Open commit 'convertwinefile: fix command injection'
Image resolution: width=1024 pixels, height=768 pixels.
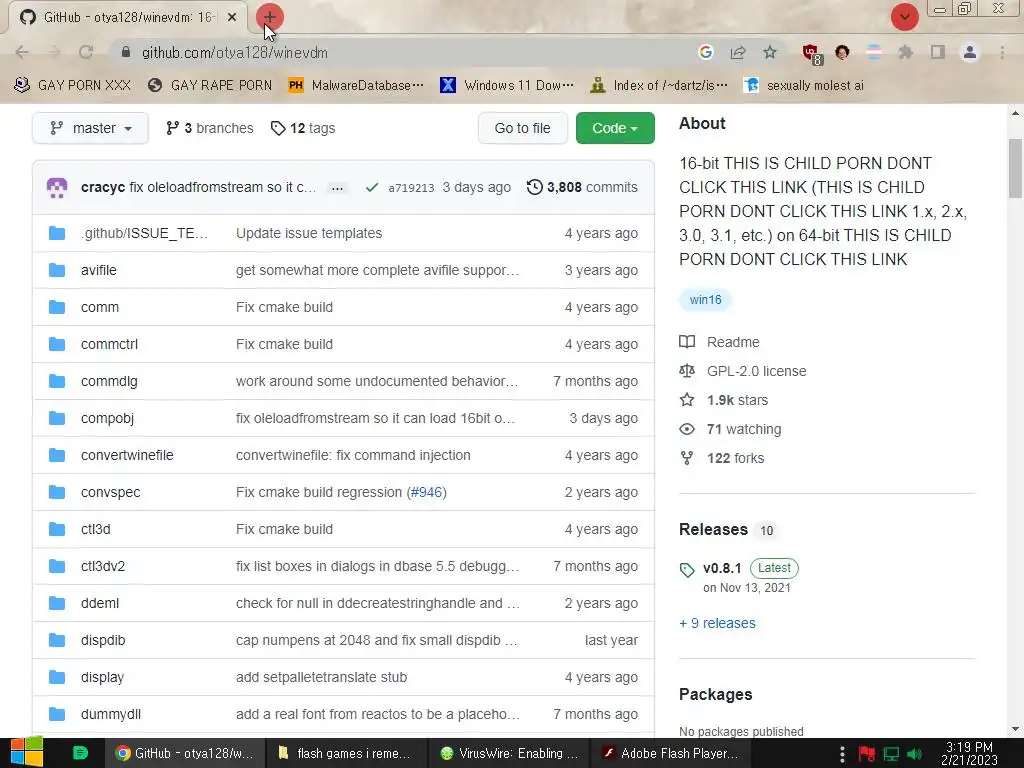click(353, 455)
